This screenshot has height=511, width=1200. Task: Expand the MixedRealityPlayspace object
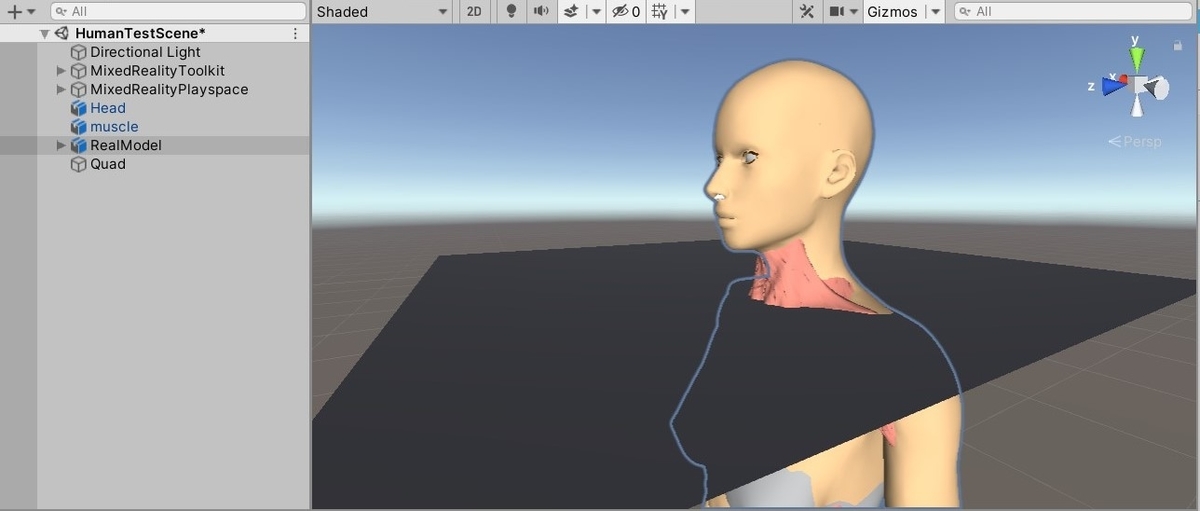click(x=61, y=89)
